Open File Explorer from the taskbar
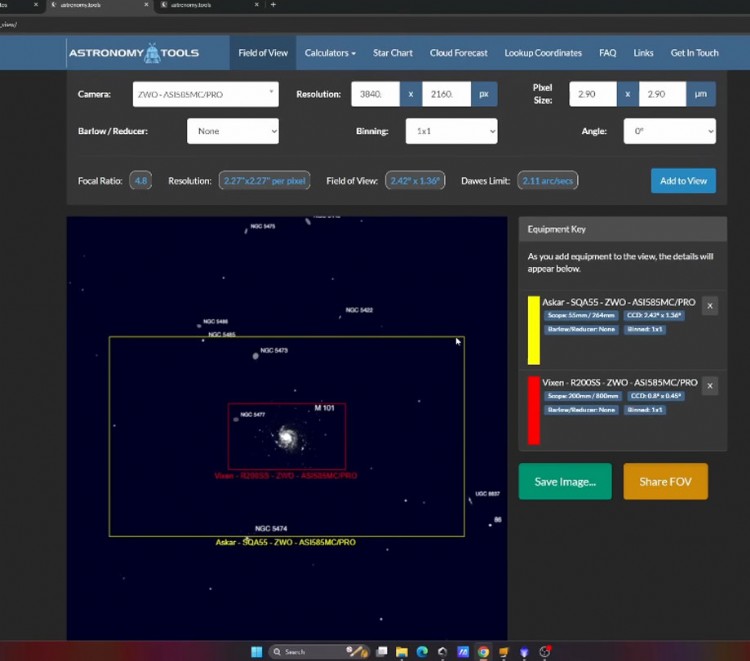Screen dimensions: 750x661 coord(400,651)
